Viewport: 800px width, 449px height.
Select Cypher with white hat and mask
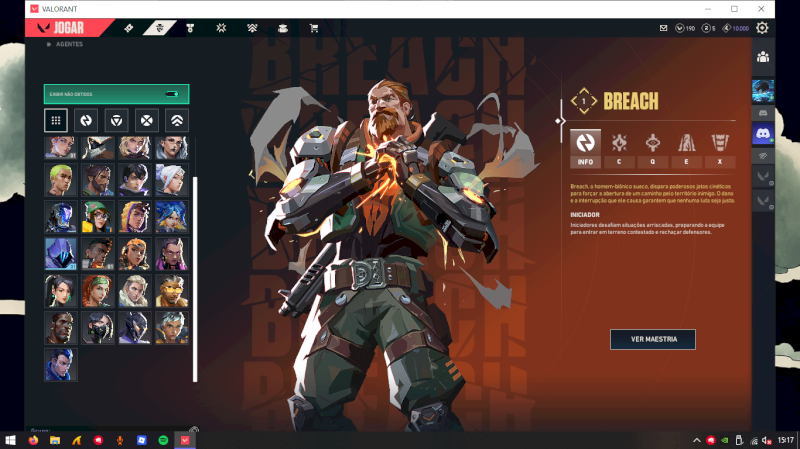[97, 148]
